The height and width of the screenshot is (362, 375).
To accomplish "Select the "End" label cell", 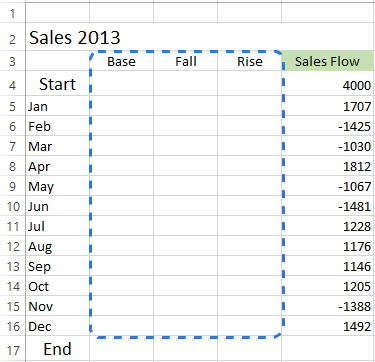I will 57,349.
